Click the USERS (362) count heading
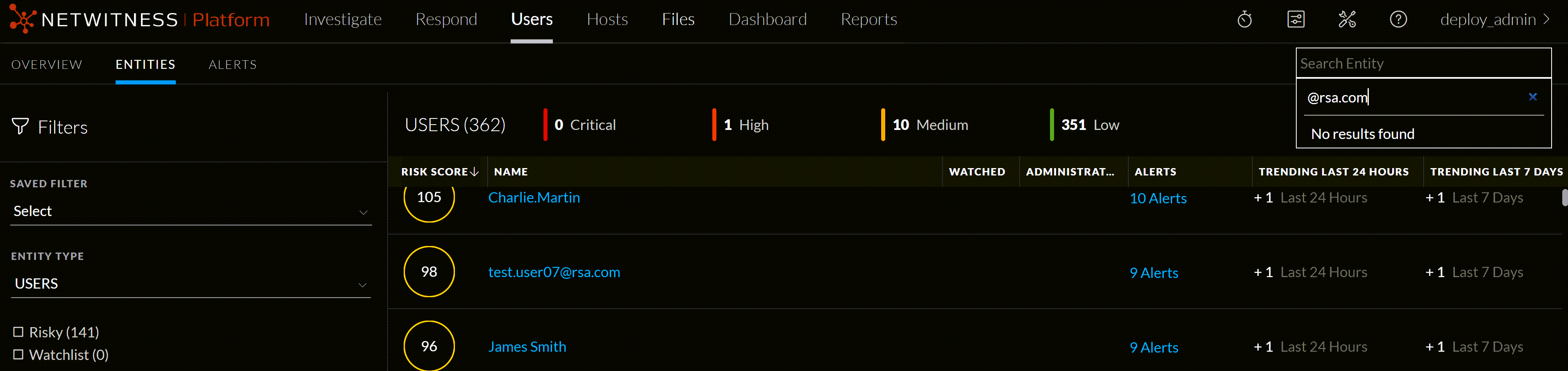Screen dimensions: 1568x371 pyautogui.click(x=454, y=125)
